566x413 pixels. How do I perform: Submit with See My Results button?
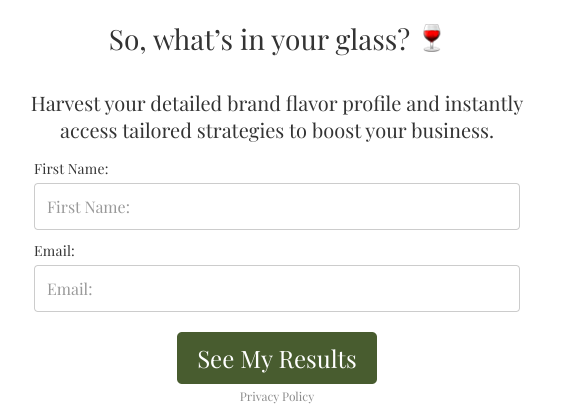277,358
